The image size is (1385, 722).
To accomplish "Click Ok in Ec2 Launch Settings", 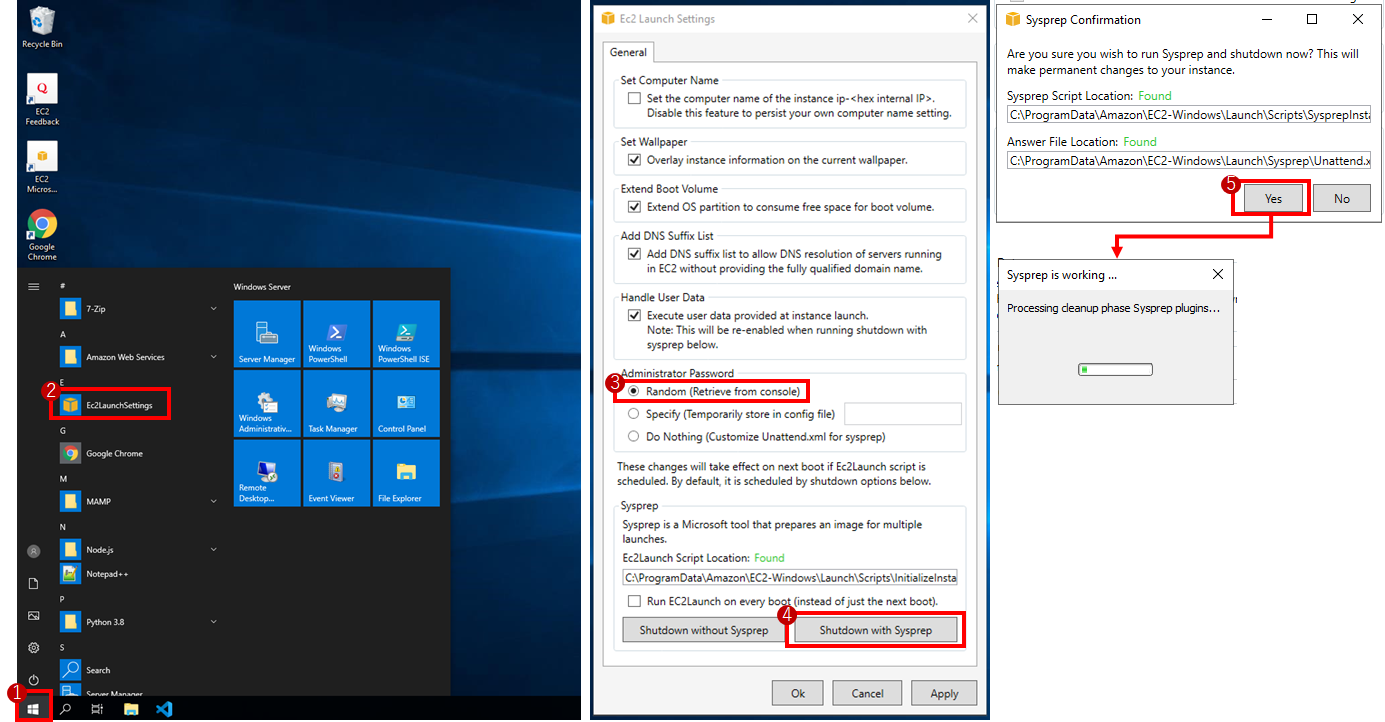I will (x=798, y=693).
